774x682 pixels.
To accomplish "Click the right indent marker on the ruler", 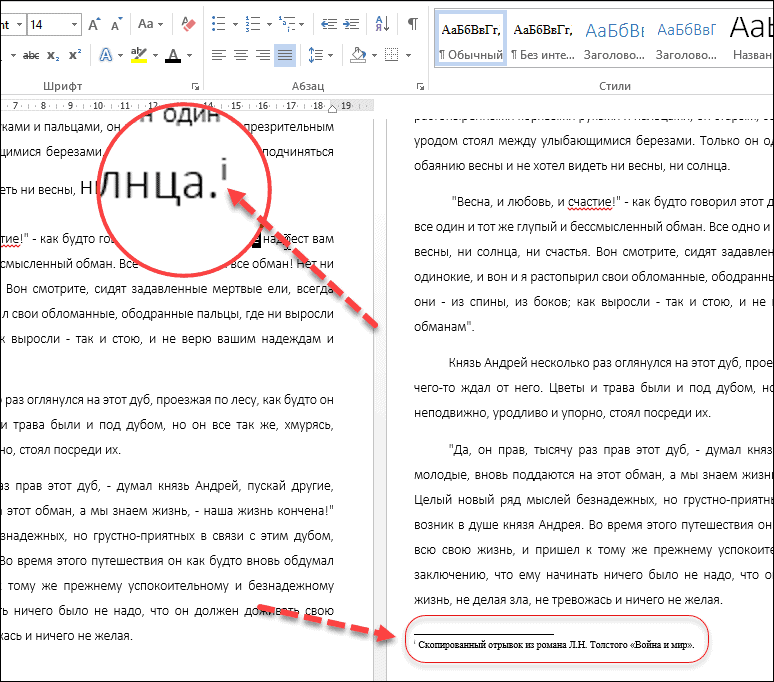I will pyautogui.click(x=333, y=109).
